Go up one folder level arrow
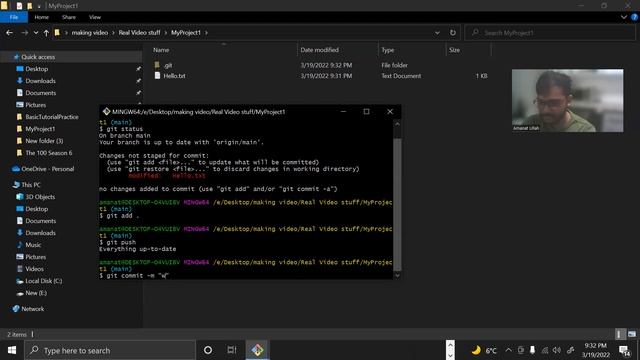 46,33
